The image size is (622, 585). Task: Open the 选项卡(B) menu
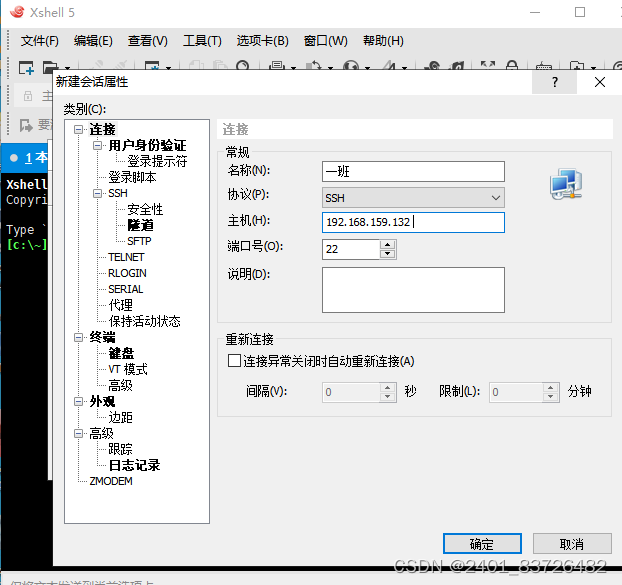[262, 41]
